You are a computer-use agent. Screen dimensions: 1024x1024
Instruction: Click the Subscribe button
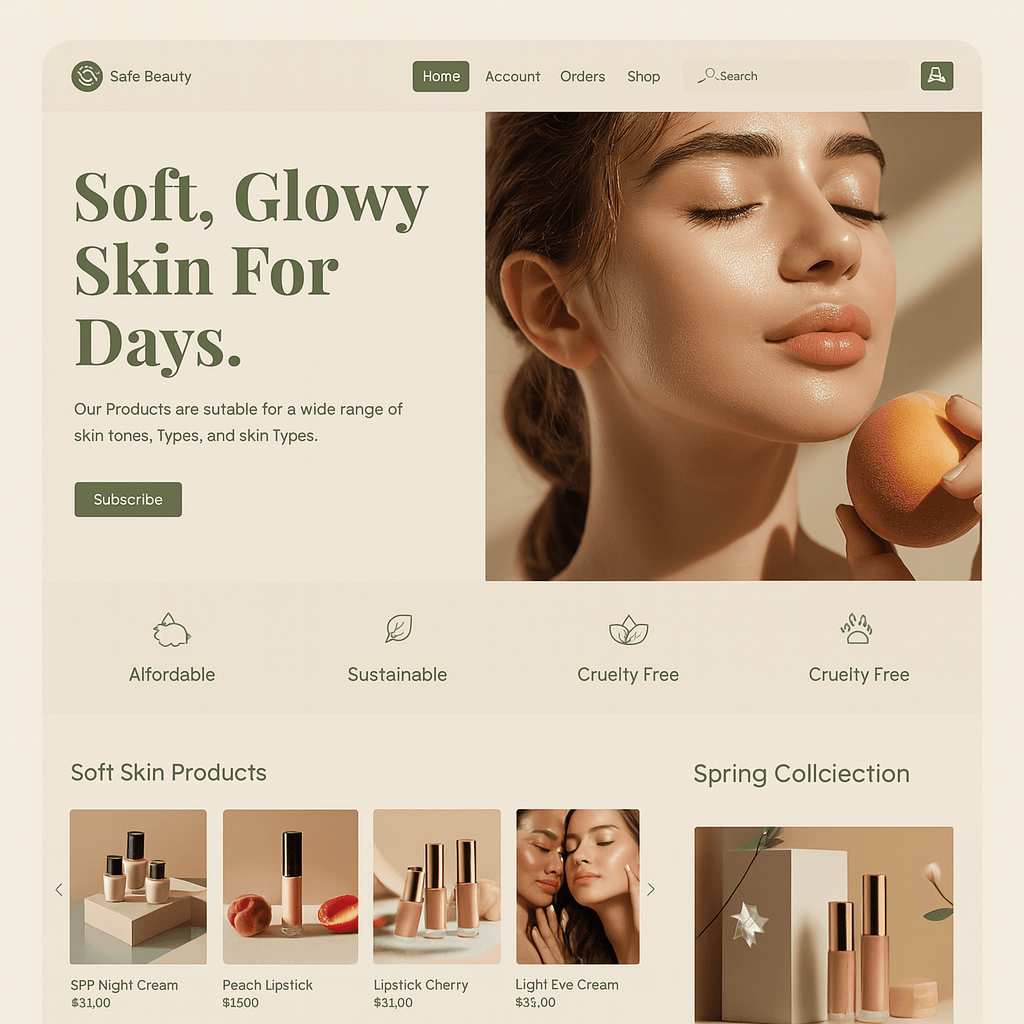coord(128,500)
